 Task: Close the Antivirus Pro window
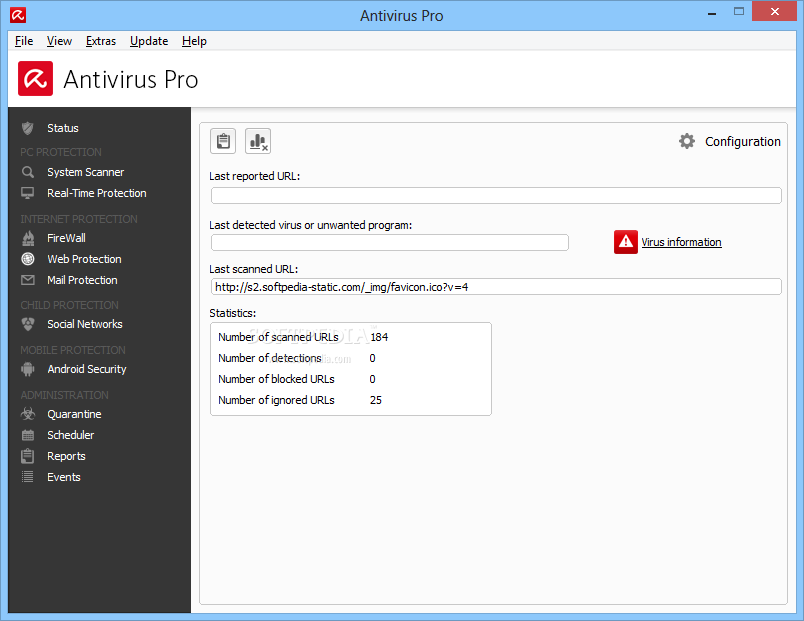click(775, 11)
